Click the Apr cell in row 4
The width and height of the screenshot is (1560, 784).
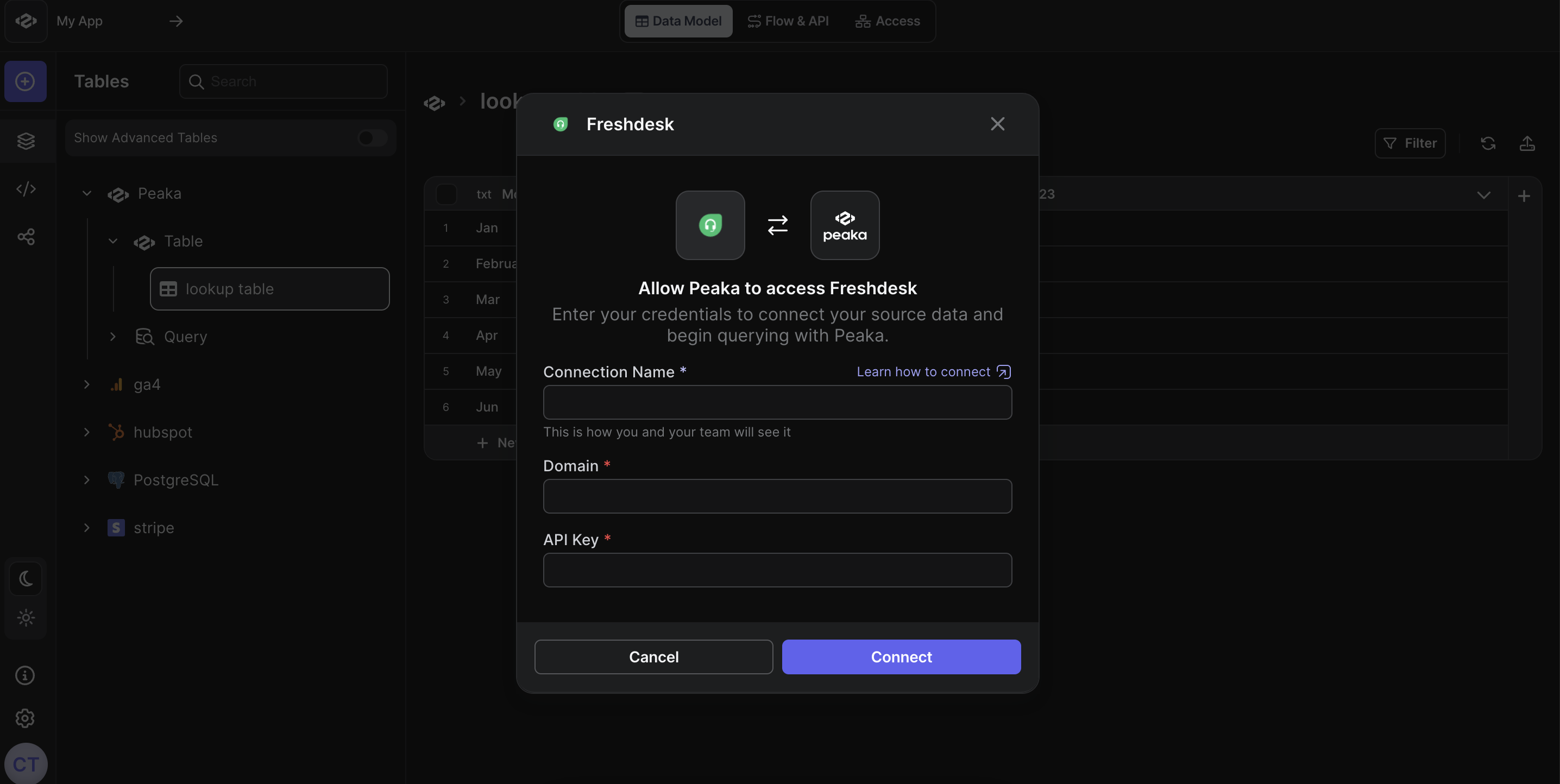[x=486, y=335]
